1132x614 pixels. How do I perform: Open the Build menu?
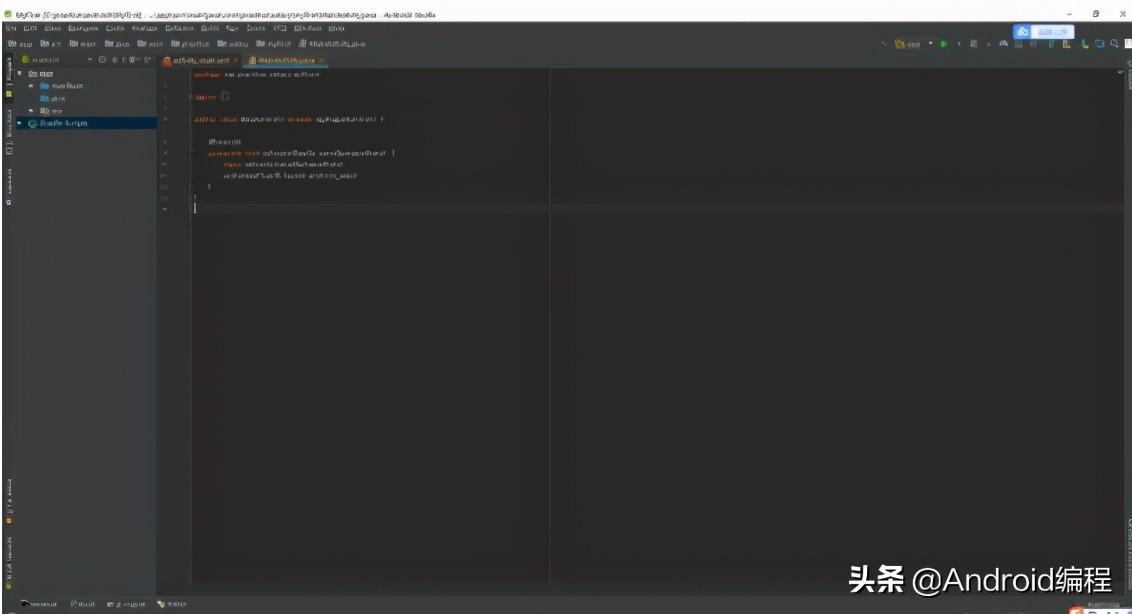[209, 28]
